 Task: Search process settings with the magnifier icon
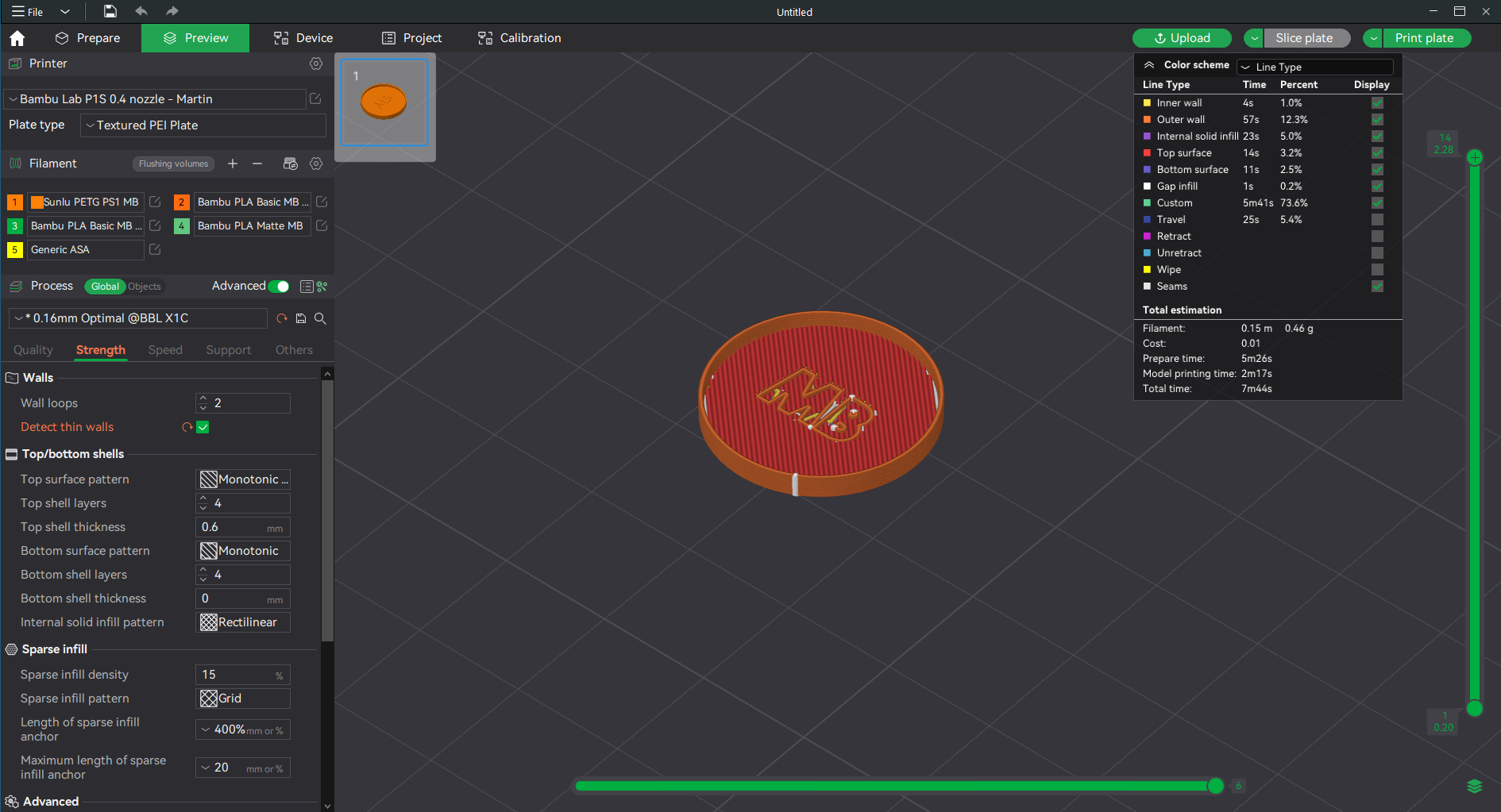point(320,318)
